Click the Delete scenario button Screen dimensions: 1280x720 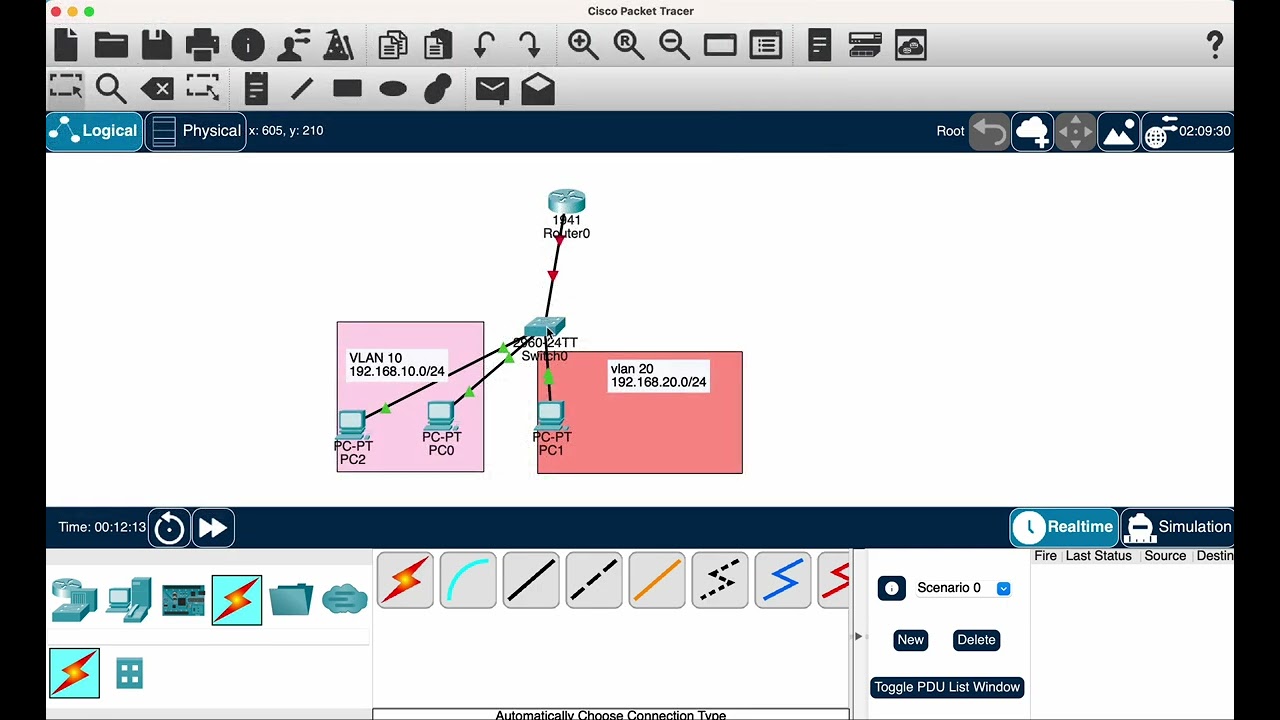click(x=976, y=640)
